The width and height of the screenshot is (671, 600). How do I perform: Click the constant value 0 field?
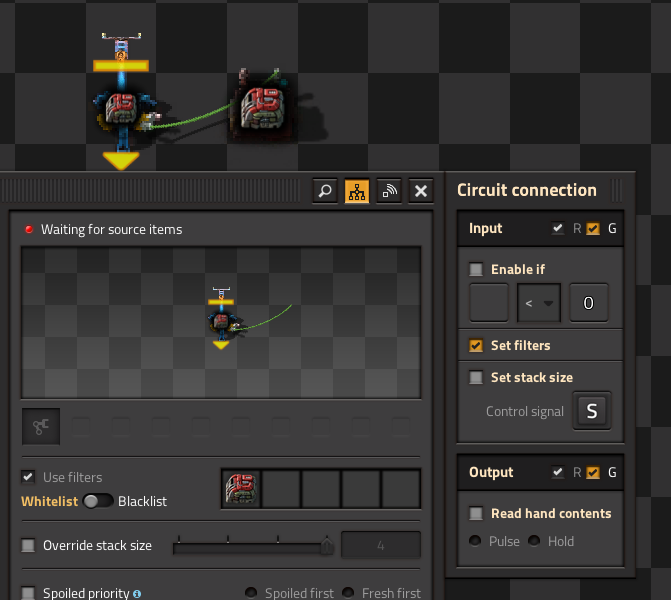click(x=588, y=303)
